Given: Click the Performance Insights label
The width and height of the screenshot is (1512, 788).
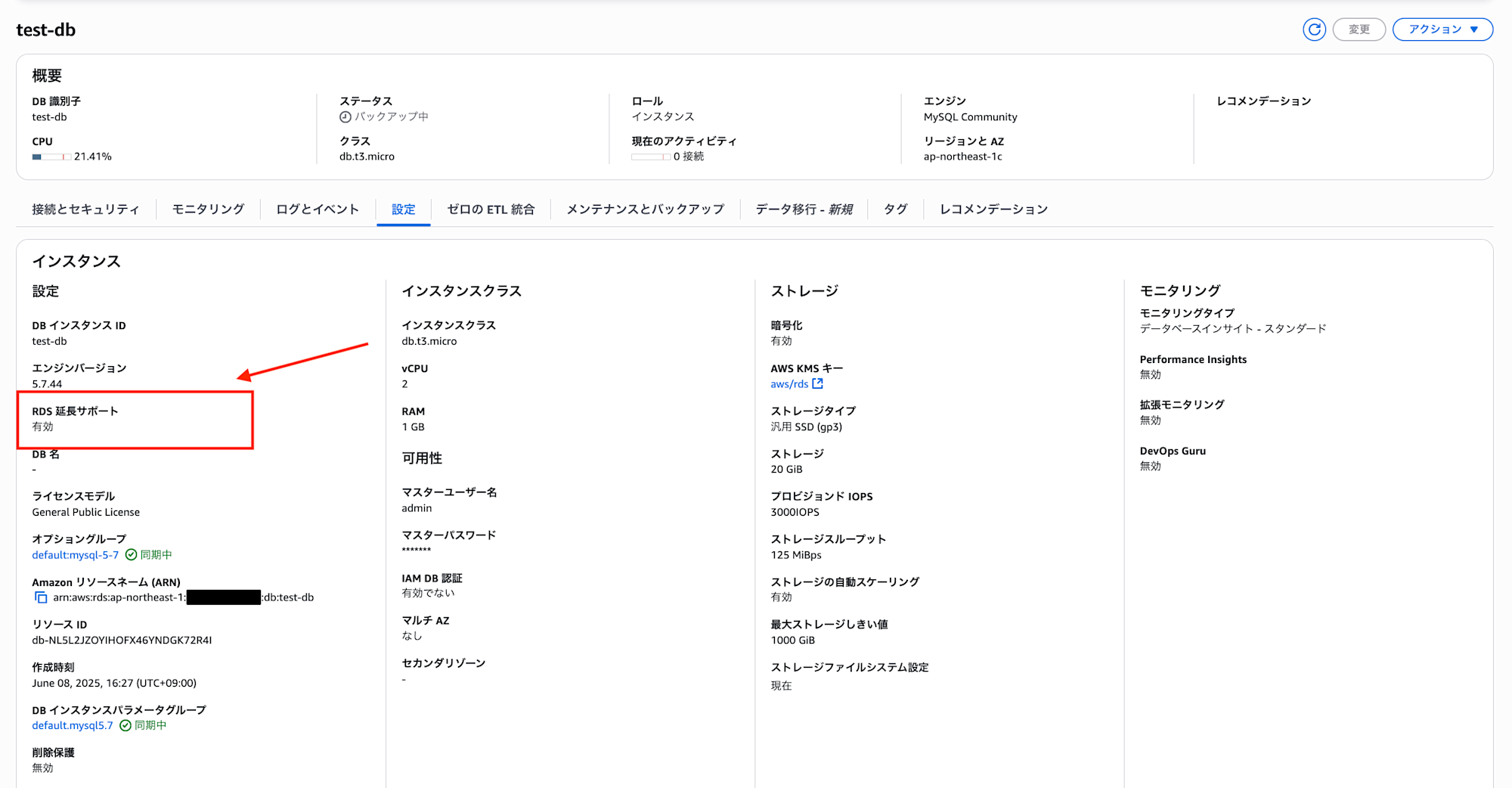Looking at the screenshot, I should coord(1193,359).
